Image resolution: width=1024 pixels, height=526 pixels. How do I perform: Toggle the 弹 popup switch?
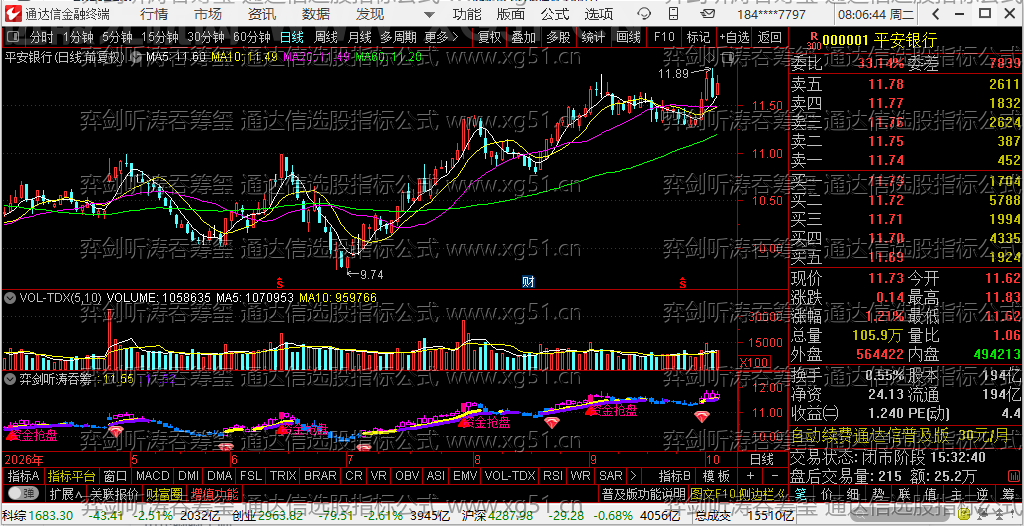coord(23,493)
